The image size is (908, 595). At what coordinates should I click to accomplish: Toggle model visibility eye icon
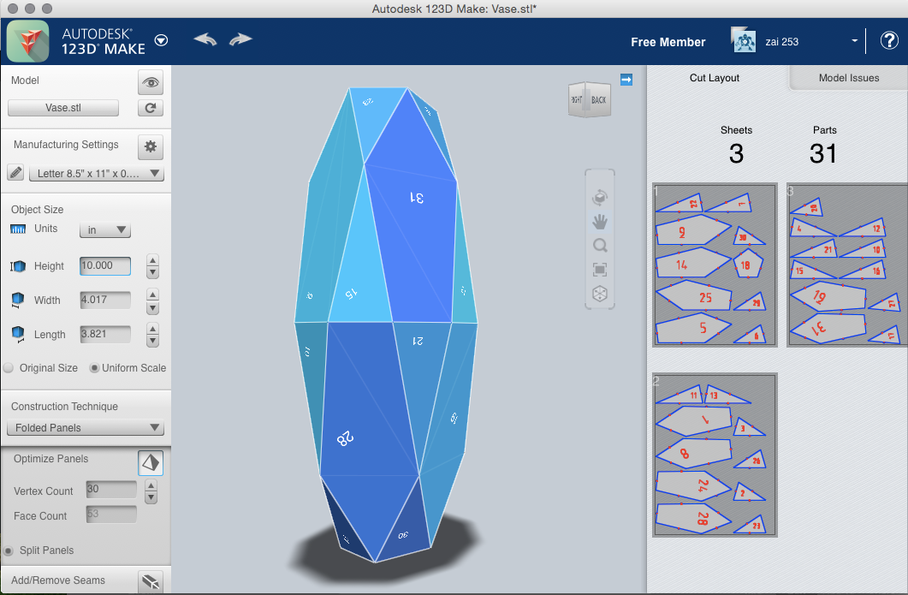tap(151, 82)
